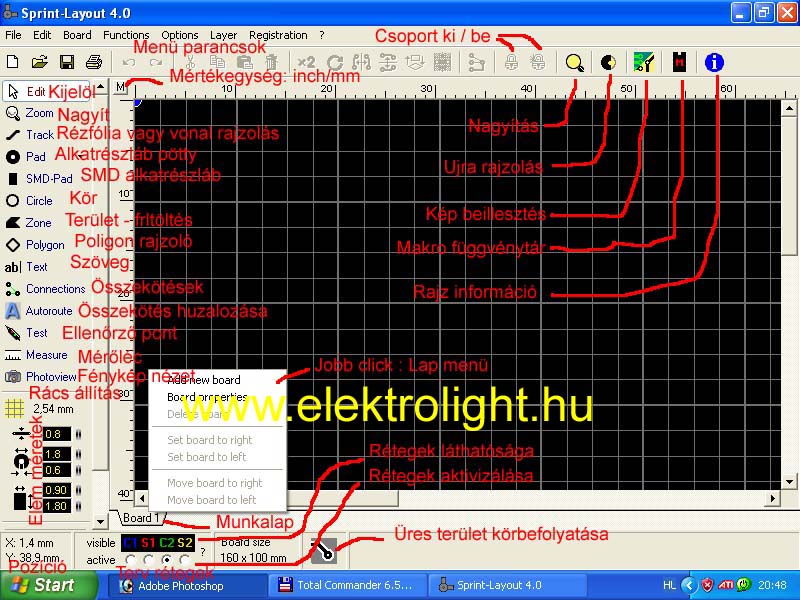Open the blue project info icon
Image resolution: width=800 pixels, height=600 pixels.
(714, 62)
